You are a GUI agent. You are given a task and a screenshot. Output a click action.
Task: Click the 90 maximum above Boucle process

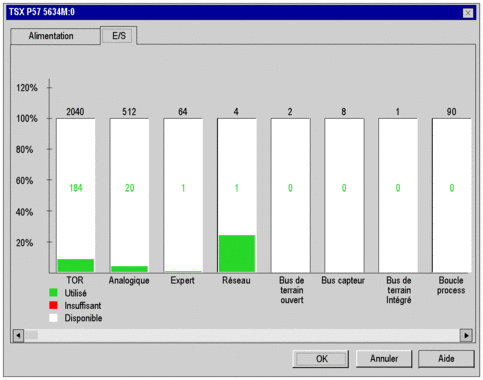click(451, 112)
